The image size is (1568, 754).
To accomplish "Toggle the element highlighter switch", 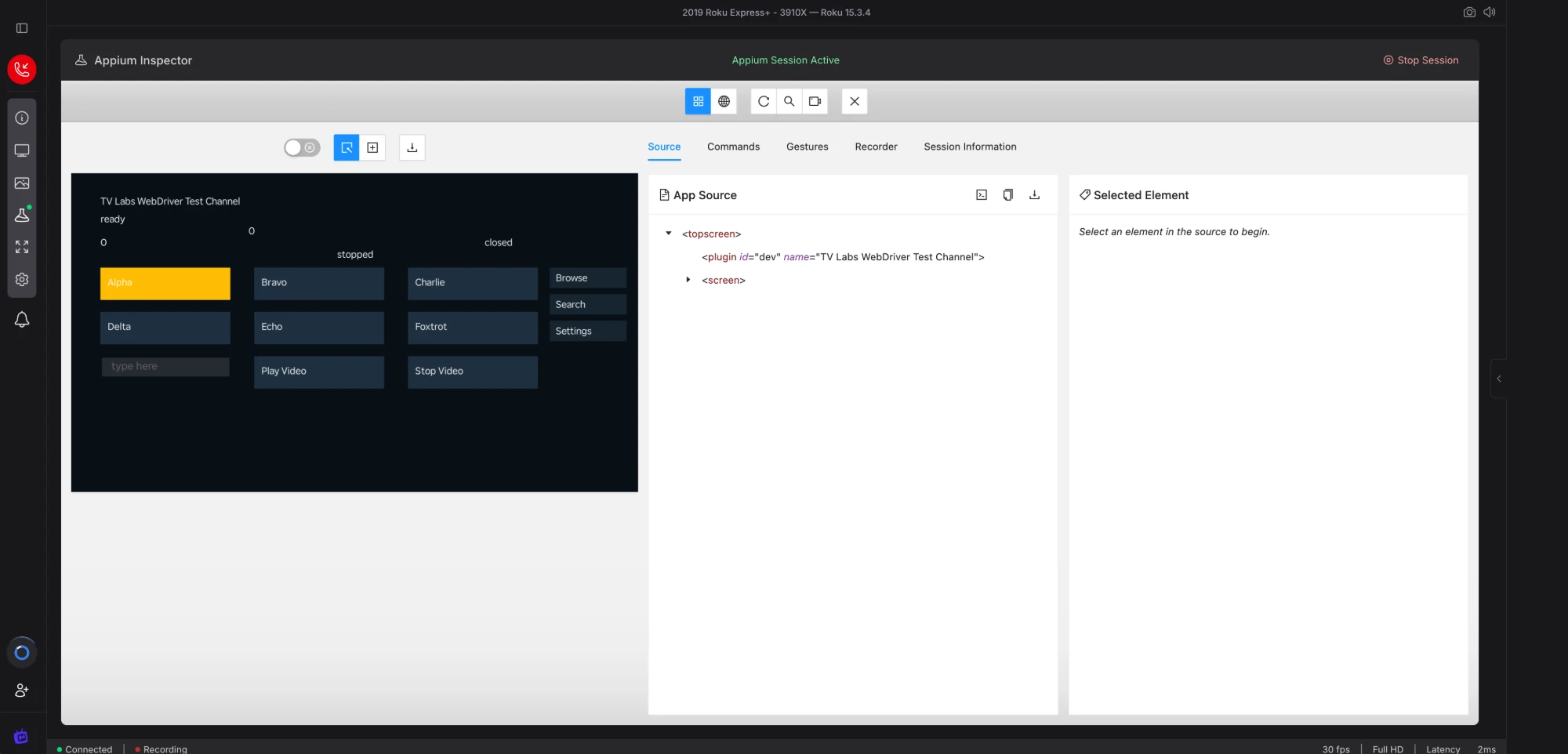I will click(x=302, y=147).
